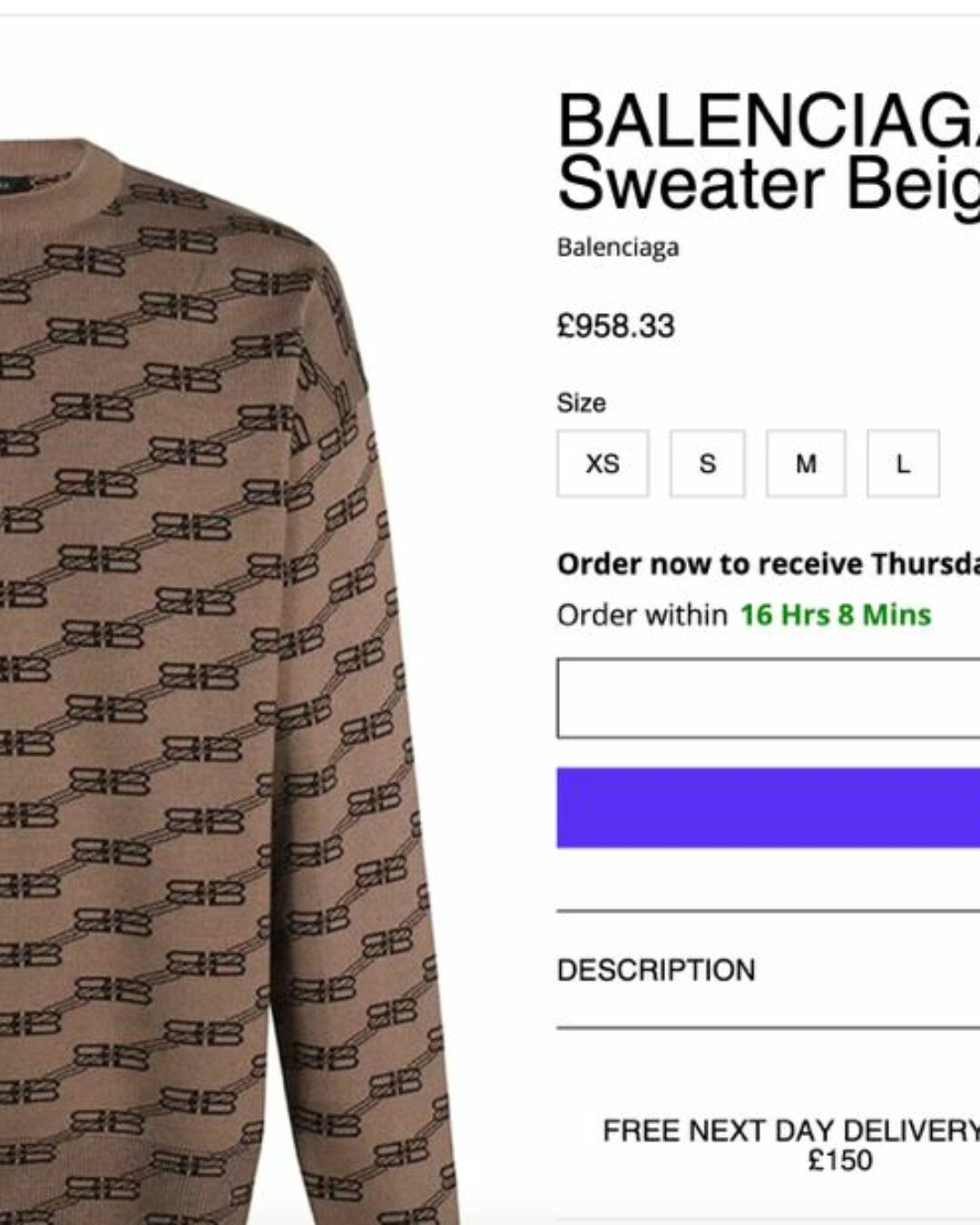Pick the M size box

(x=806, y=464)
